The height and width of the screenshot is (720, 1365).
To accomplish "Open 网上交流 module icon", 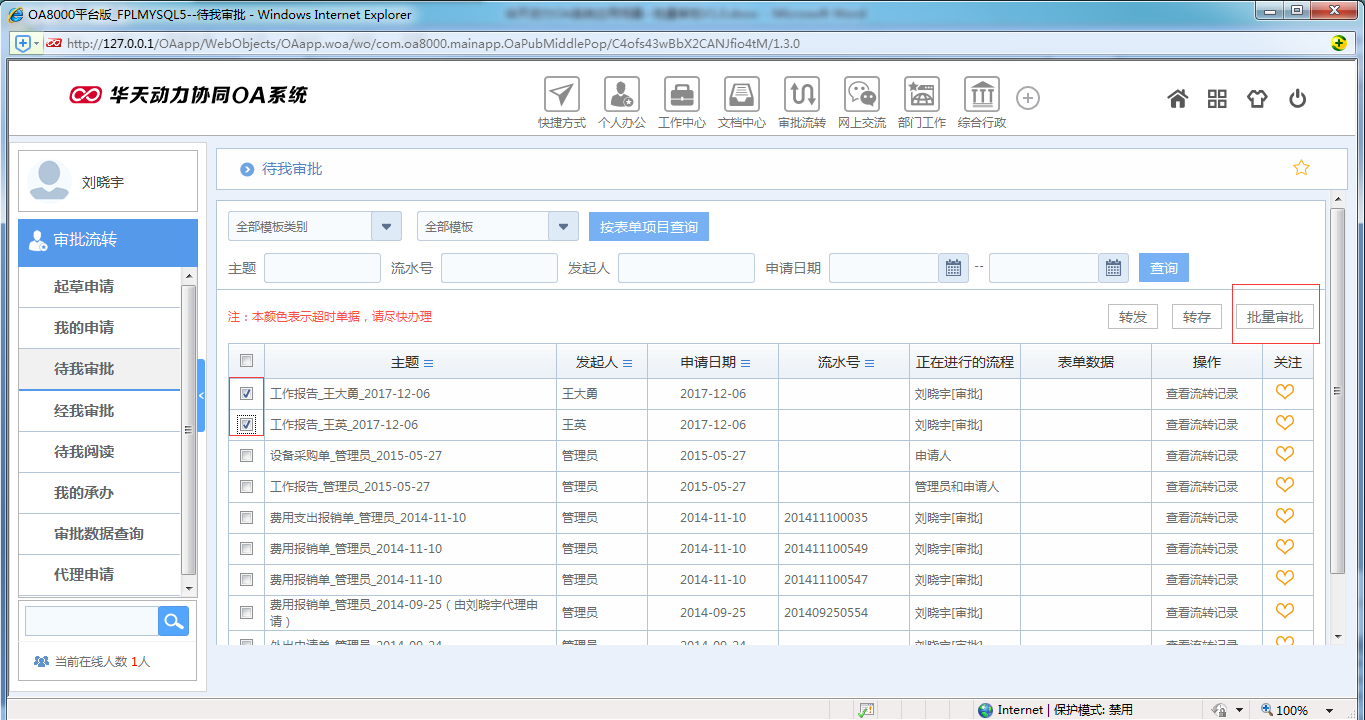I will tap(861, 98).
